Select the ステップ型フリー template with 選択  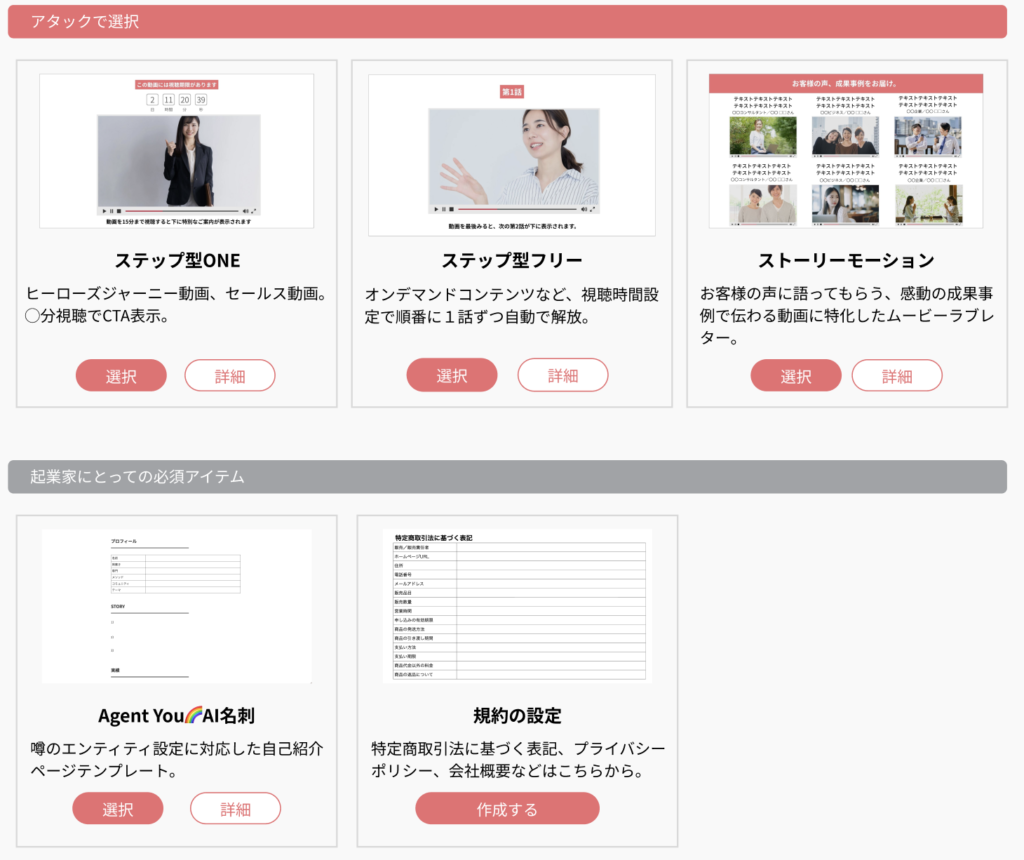(451, 375)
